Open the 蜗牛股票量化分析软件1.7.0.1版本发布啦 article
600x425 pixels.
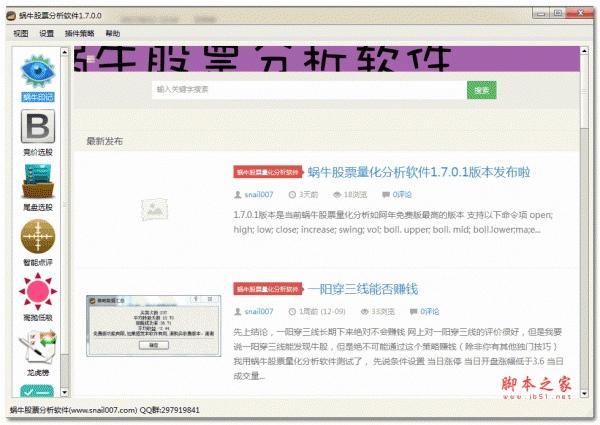(419, 172)
